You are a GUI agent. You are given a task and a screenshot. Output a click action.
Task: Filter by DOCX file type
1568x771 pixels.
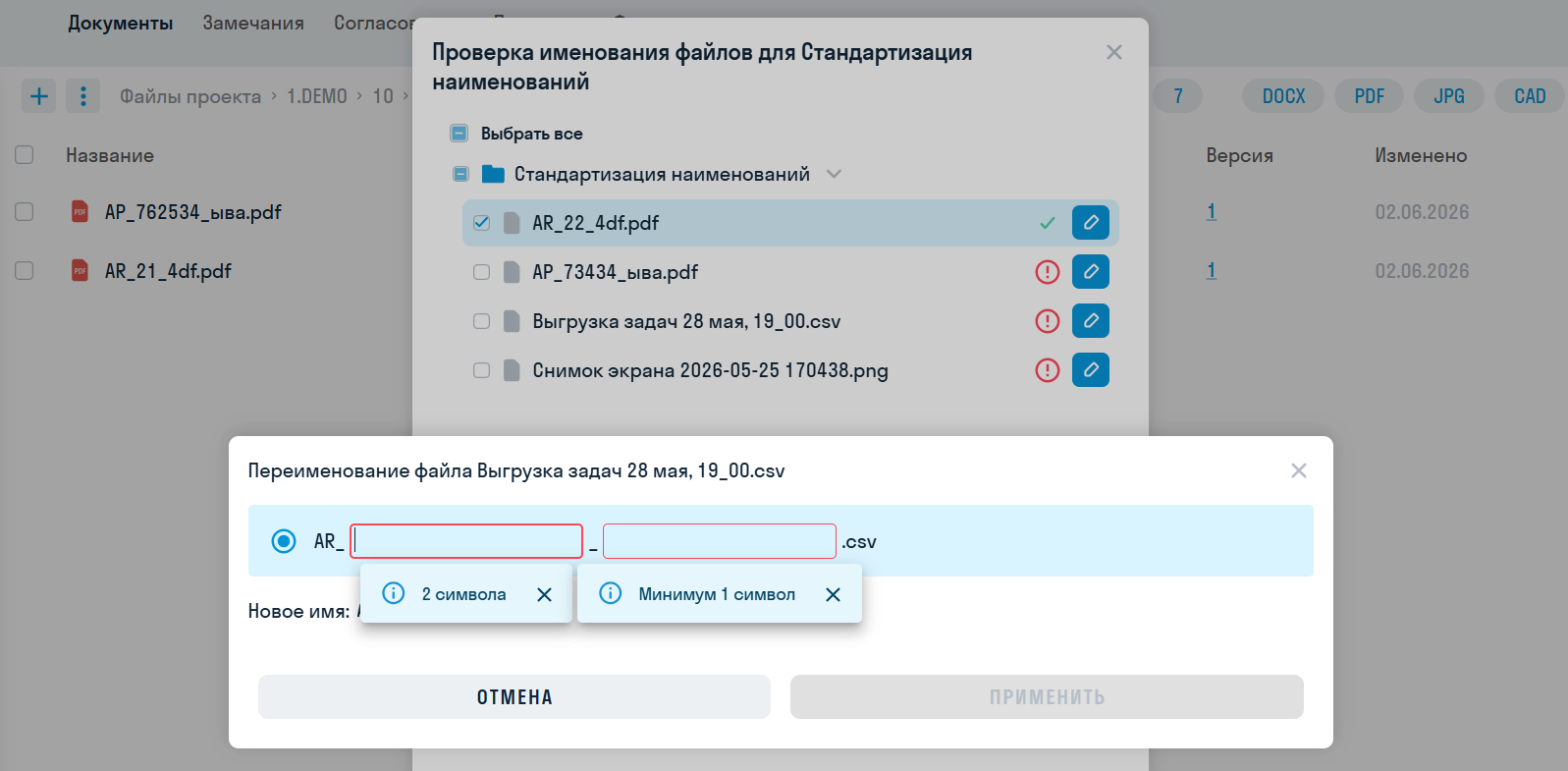[x=1283, y=96]
